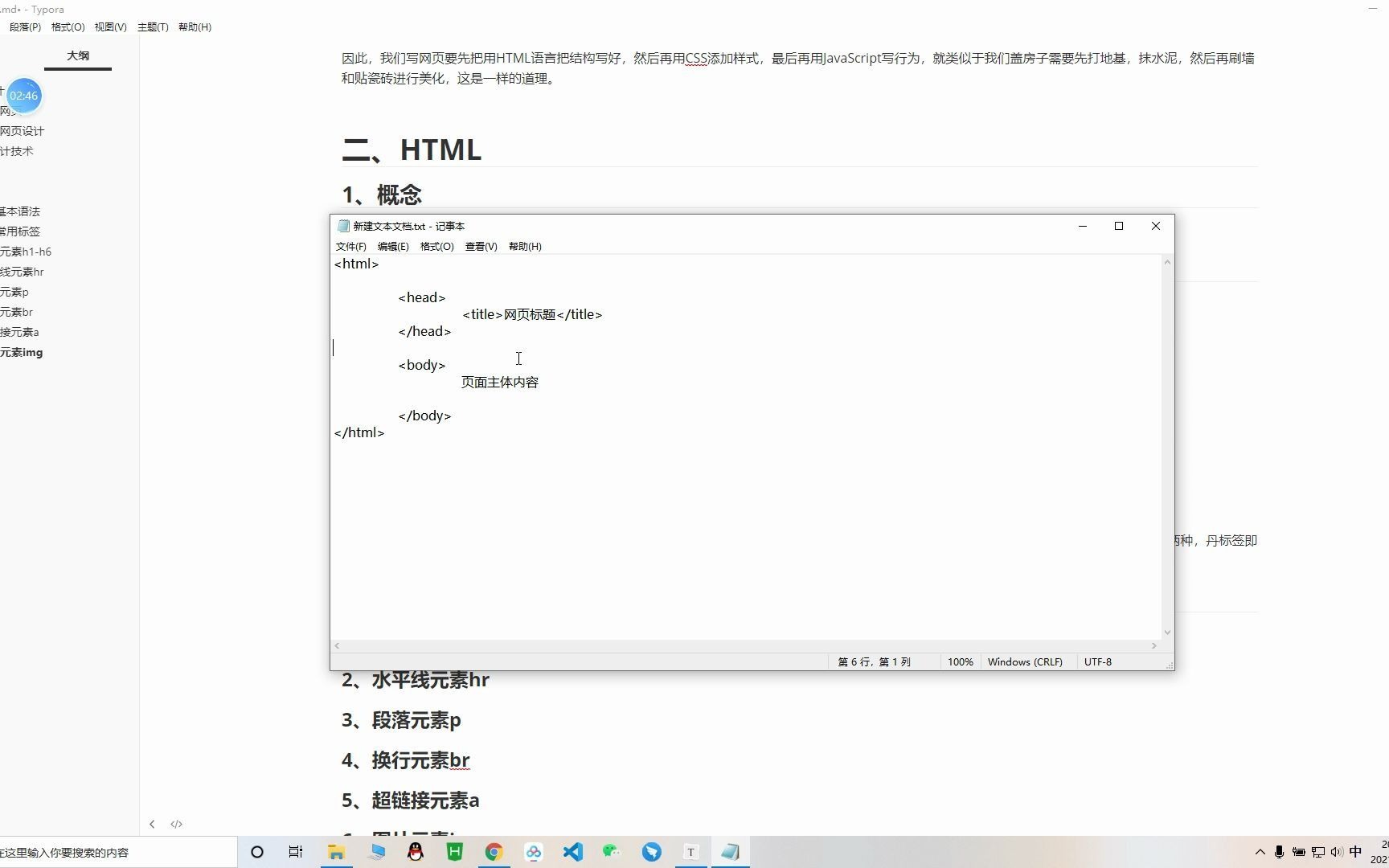Screen dimensions: 1389x868
Task: Click the <title>网页标题</title> line in Notepad
Action: tap(532, 314)
